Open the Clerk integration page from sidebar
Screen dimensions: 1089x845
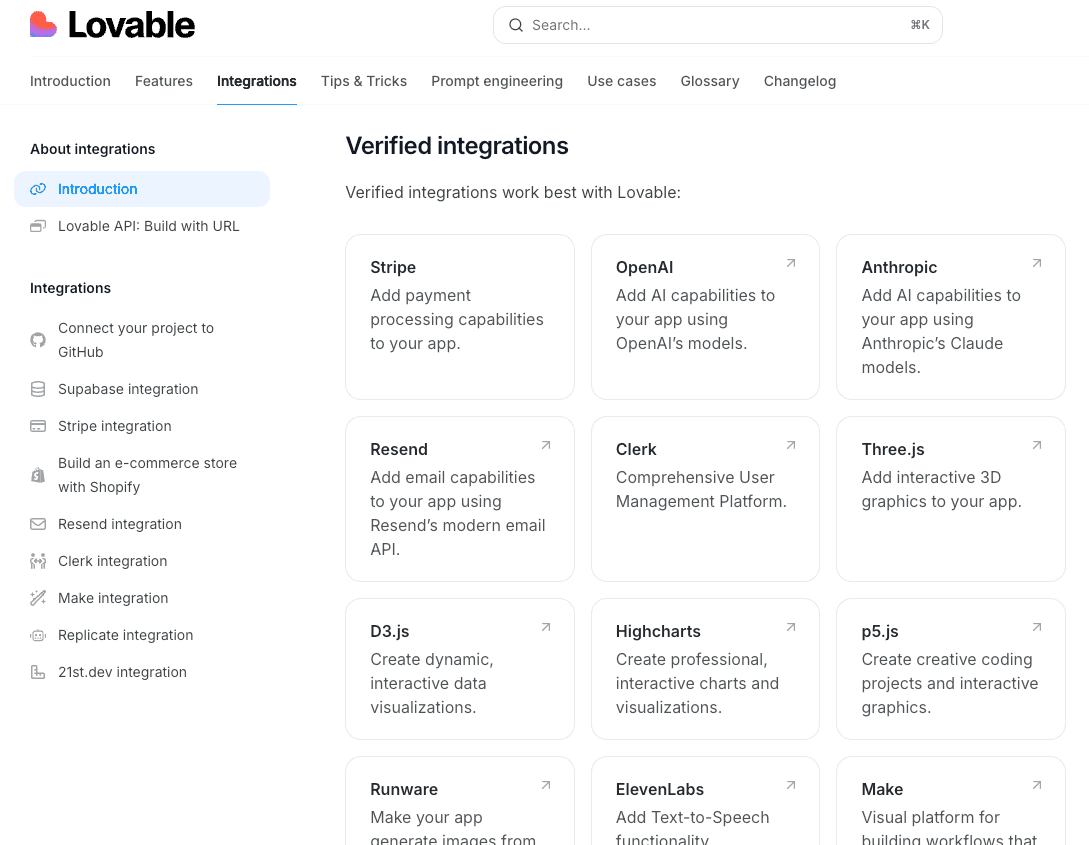coord(112,561)
